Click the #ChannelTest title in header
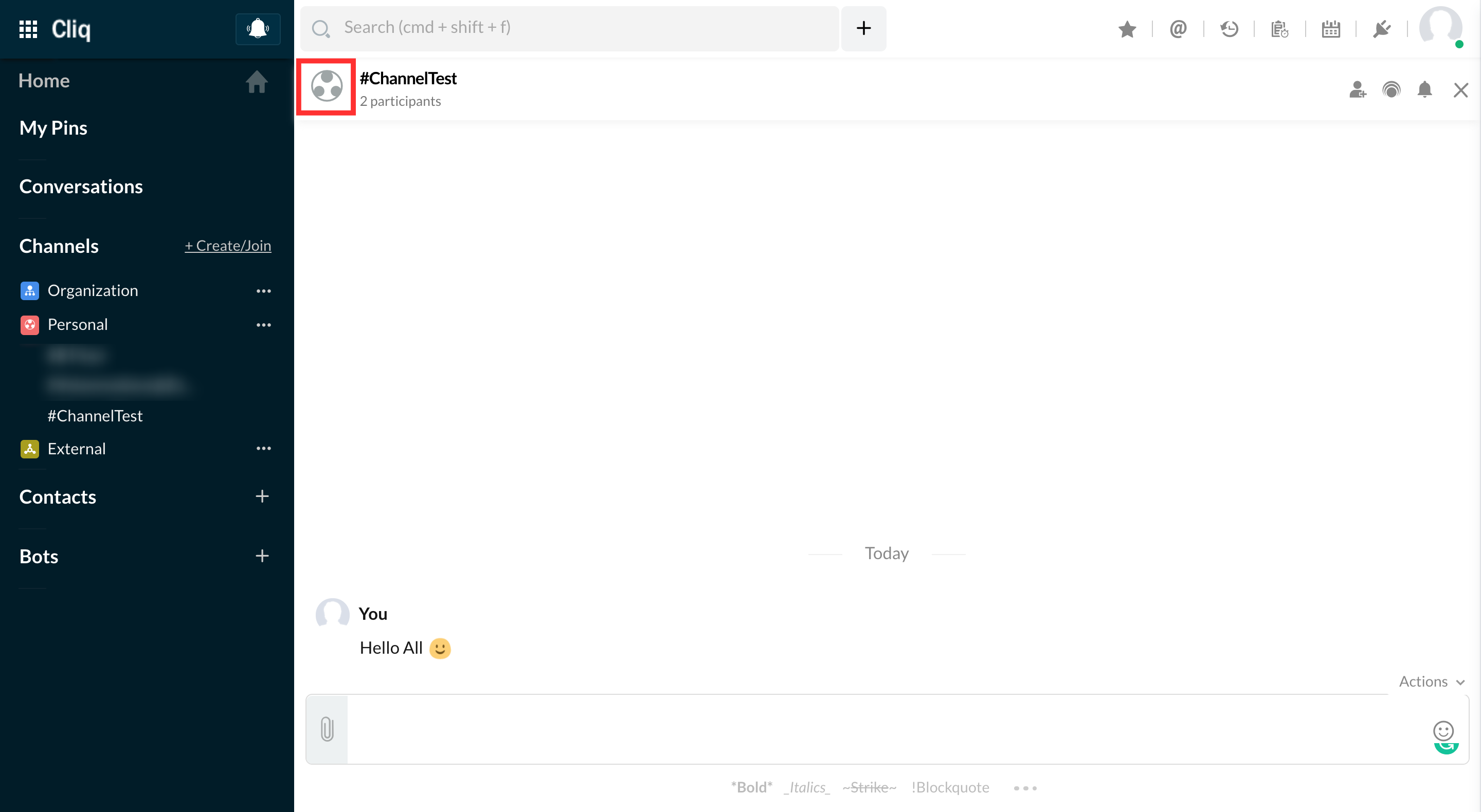The width and height of the screenshot is (1481, 812). click(x=408, y=79)
